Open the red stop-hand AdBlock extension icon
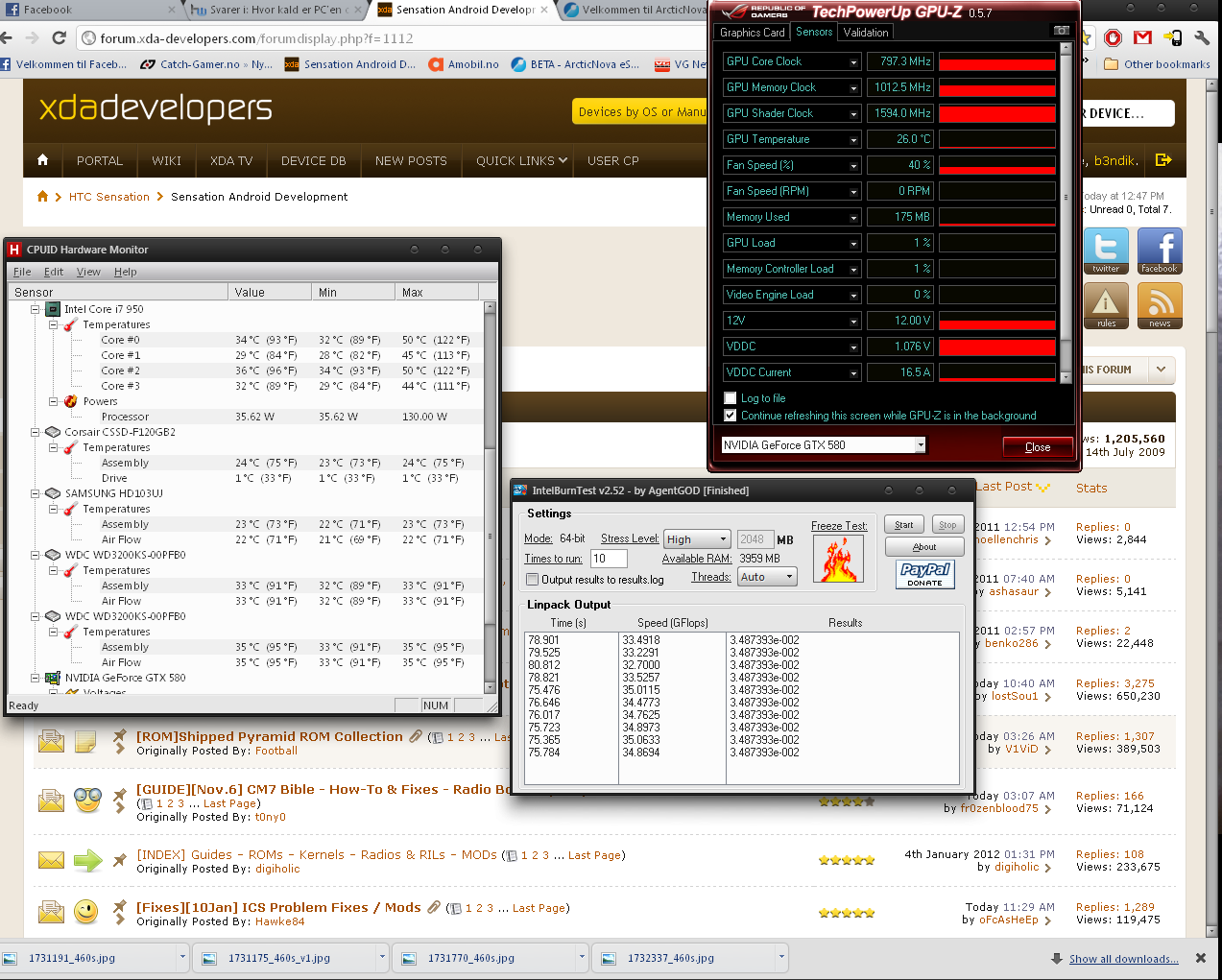The image size is (1222, 980). (1114, 37)
